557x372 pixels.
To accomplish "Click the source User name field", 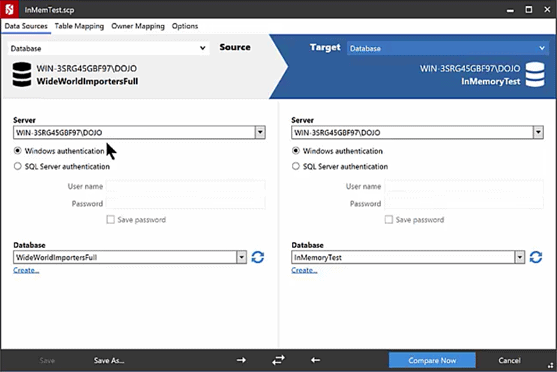I will (x=186, y=186).
